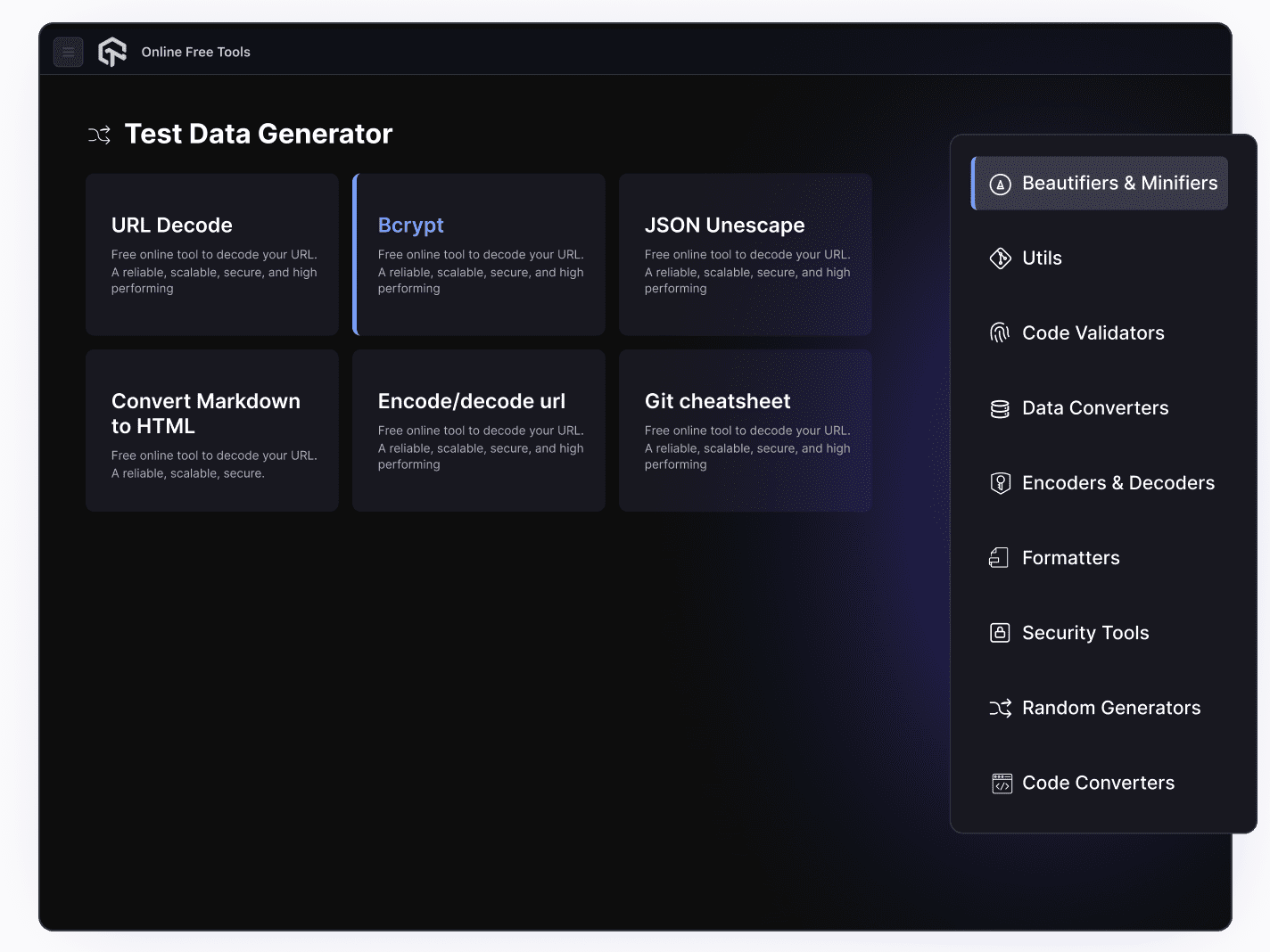Click the Code Validators waveform icon
1270x952 pixels.
(x=1001, y=332)
